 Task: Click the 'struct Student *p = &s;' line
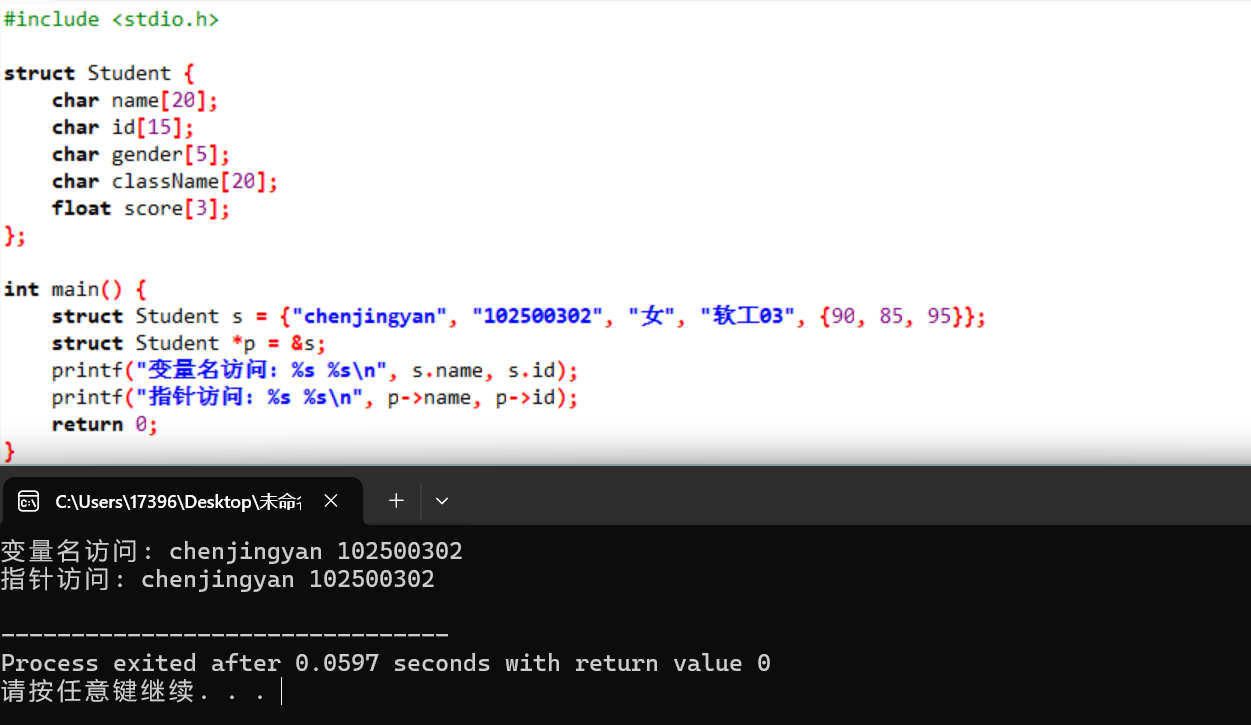coord(189,343)
